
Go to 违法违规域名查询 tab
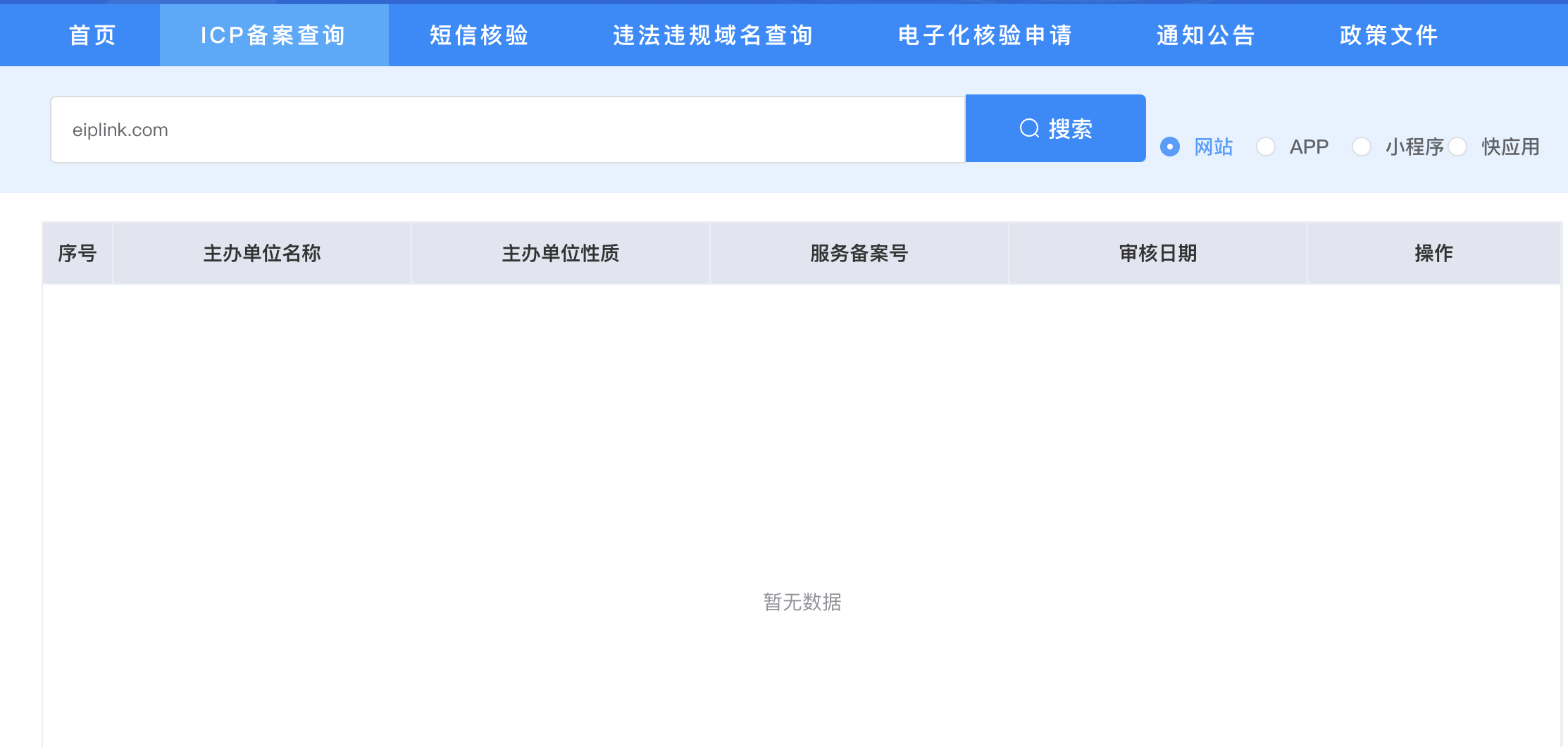point(713,35)
